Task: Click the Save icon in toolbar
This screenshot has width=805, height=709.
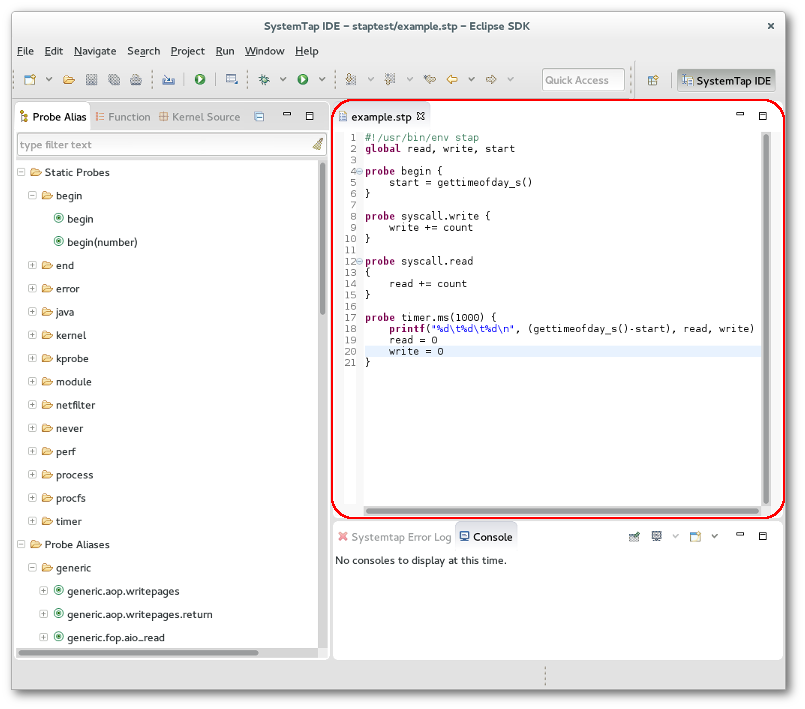Action: pyautogui.click(x=91, y=80)
